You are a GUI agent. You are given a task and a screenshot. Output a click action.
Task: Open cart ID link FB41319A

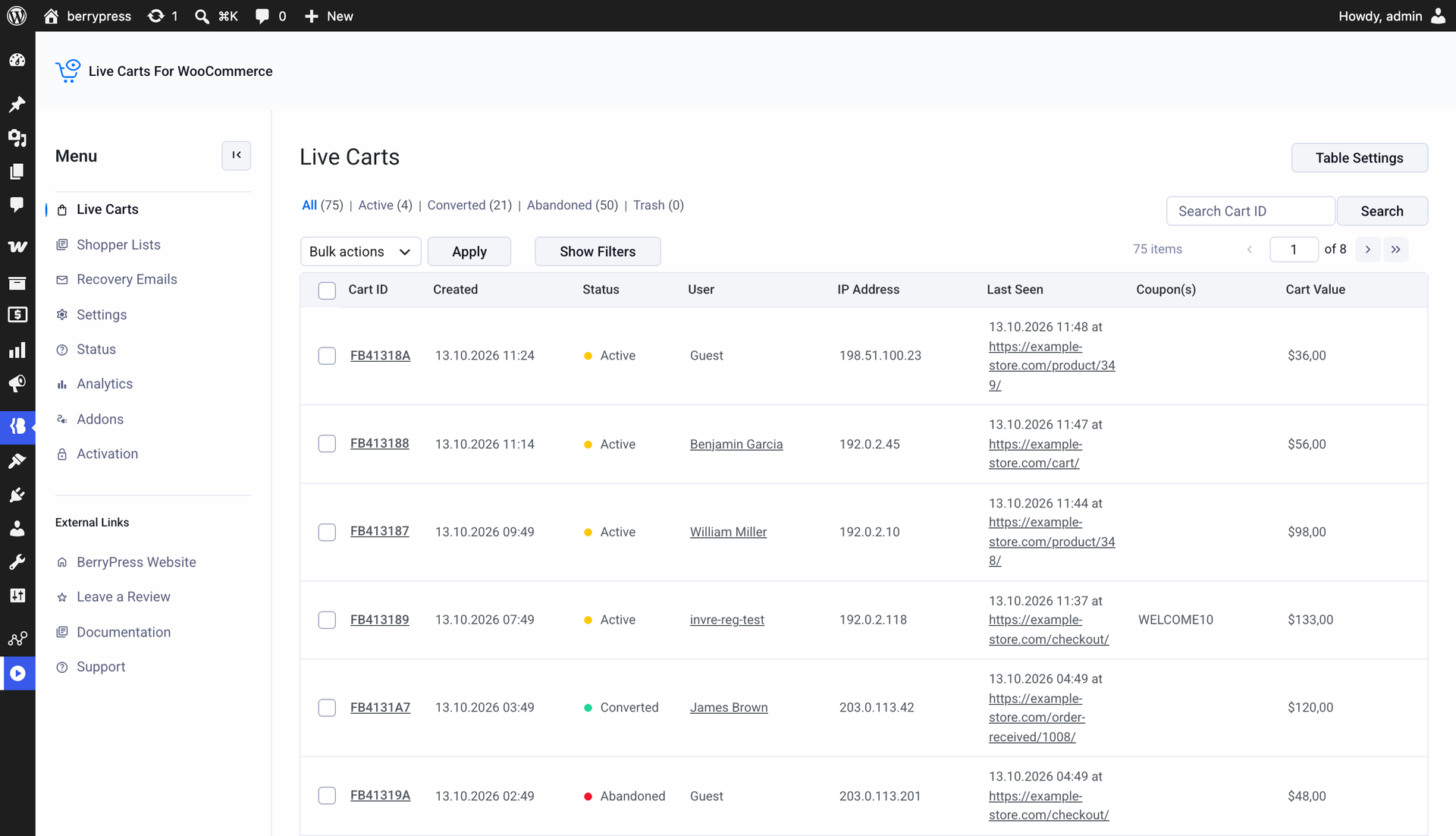click(x=380, y=795)
